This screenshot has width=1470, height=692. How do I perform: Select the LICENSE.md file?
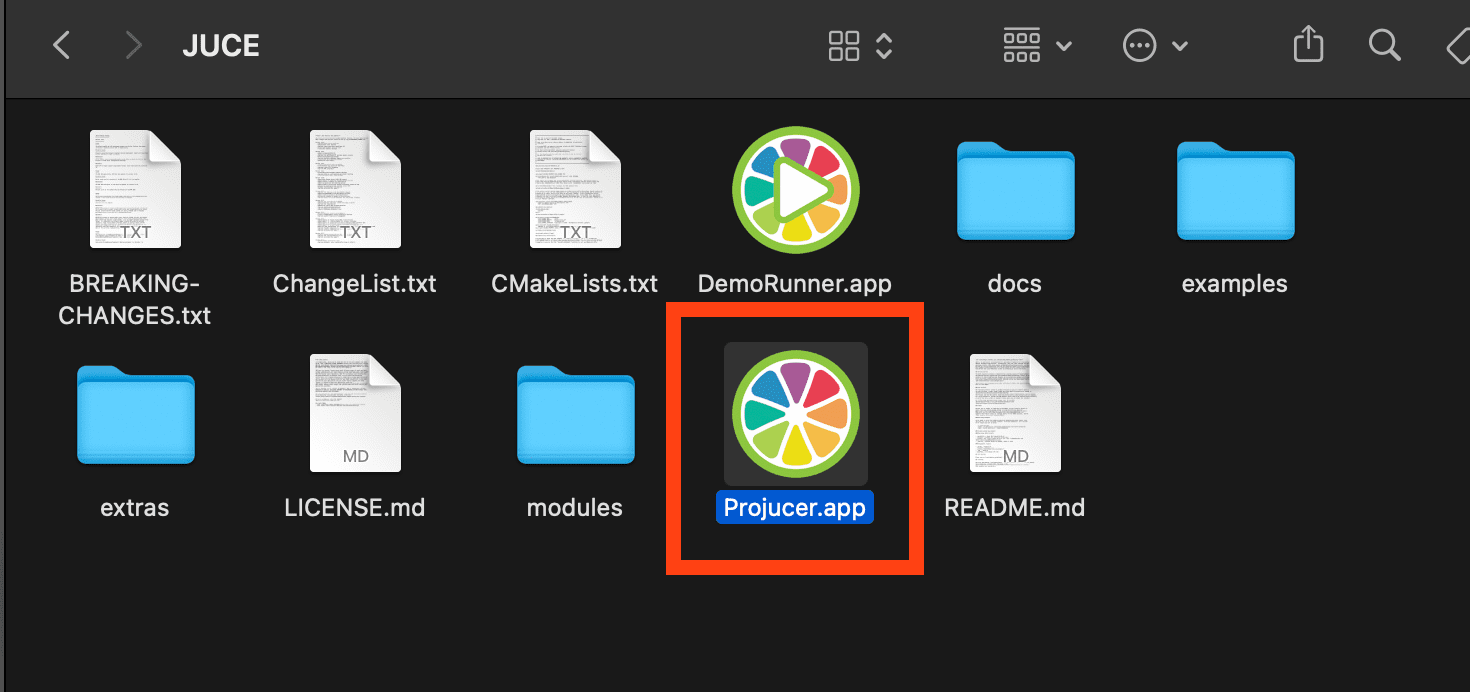tap(355, 413)
